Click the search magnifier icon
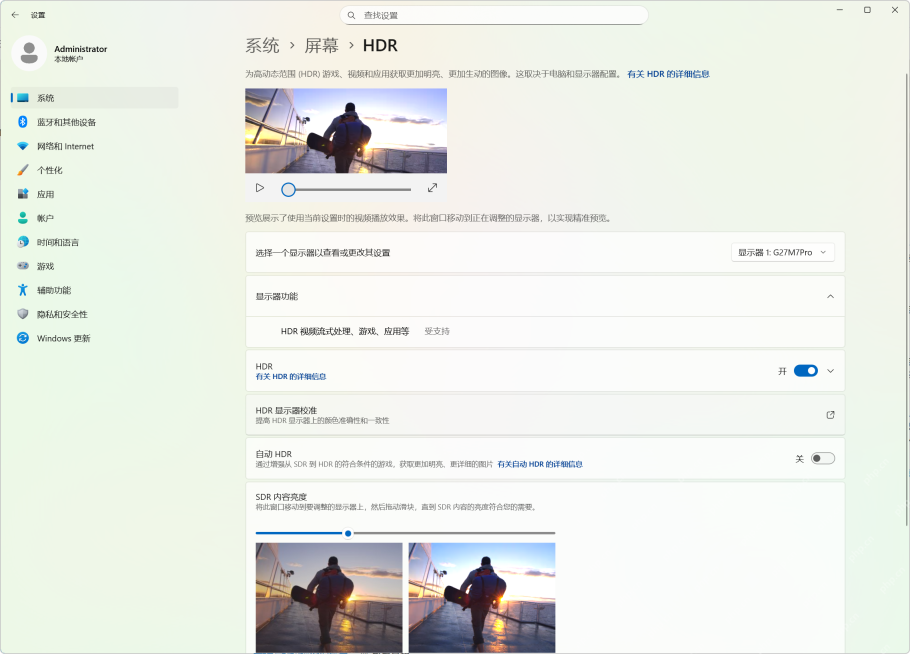Viewport: 910px width, 654px height. point(351,15)
